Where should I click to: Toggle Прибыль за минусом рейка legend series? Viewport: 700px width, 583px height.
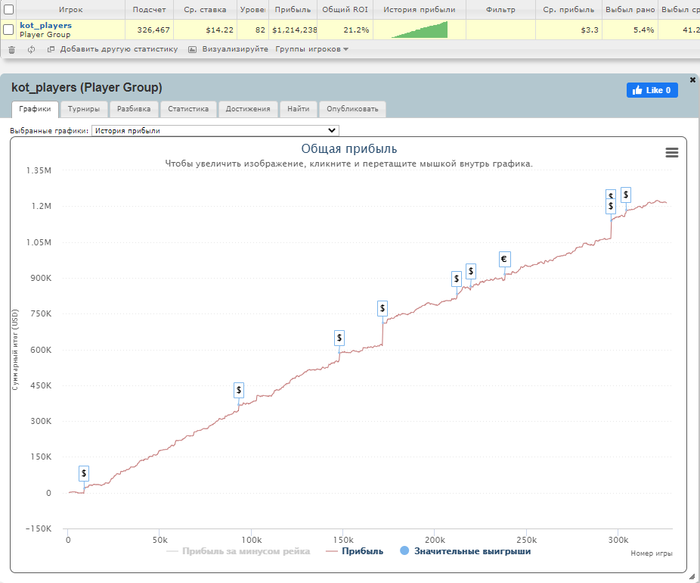click(240, 551)
